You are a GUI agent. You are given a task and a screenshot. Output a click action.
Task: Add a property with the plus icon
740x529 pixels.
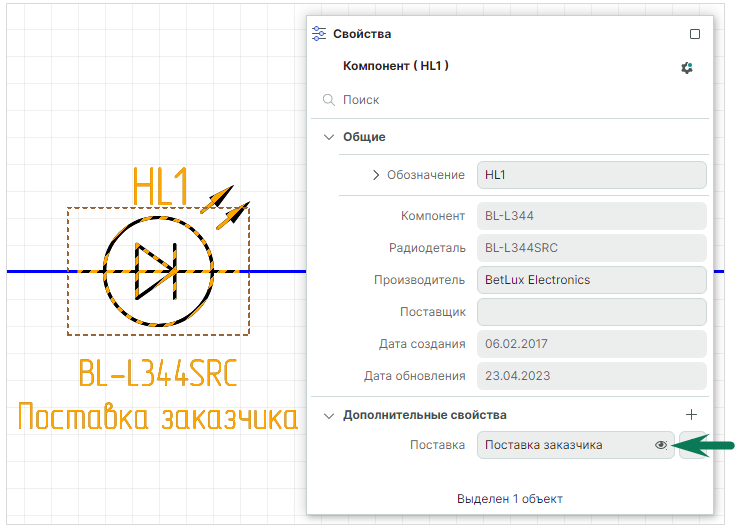tap(691, 414)
